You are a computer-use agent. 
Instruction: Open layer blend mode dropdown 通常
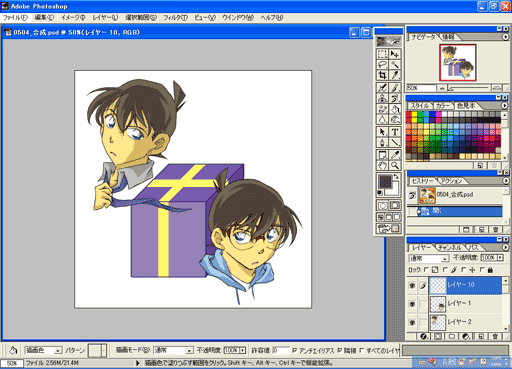tap(429, 258)
